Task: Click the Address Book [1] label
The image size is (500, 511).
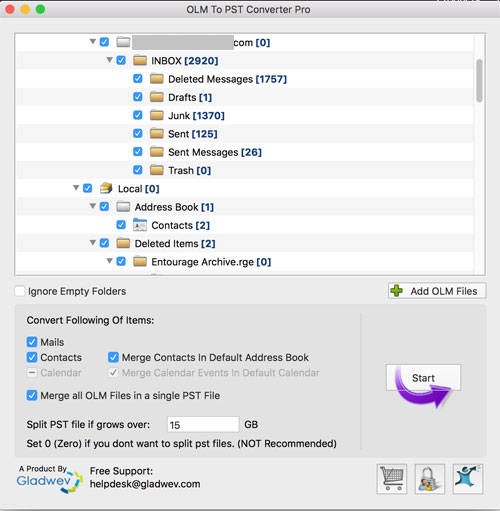Action: coord(174,207)
